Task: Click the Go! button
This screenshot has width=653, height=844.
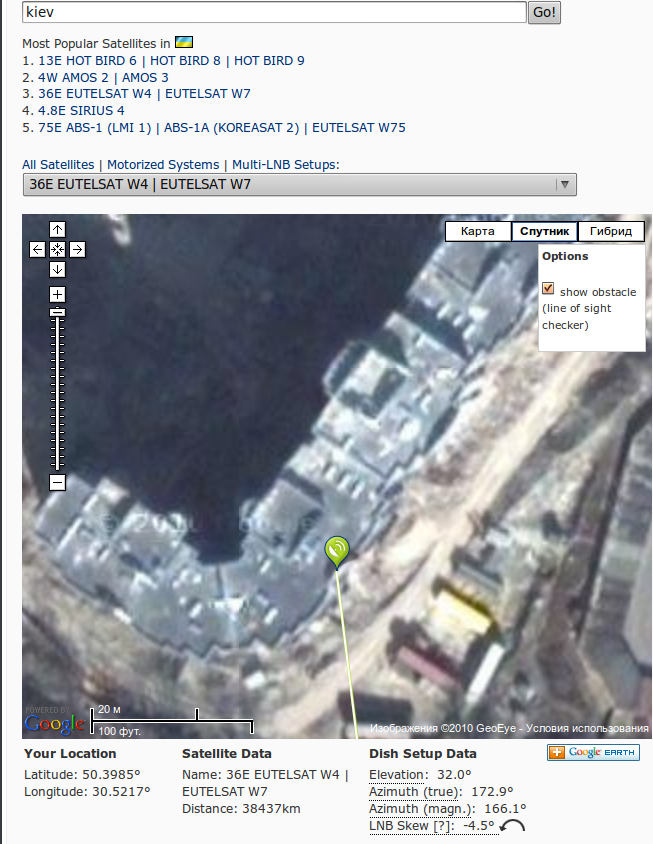Action: point(544,12)
